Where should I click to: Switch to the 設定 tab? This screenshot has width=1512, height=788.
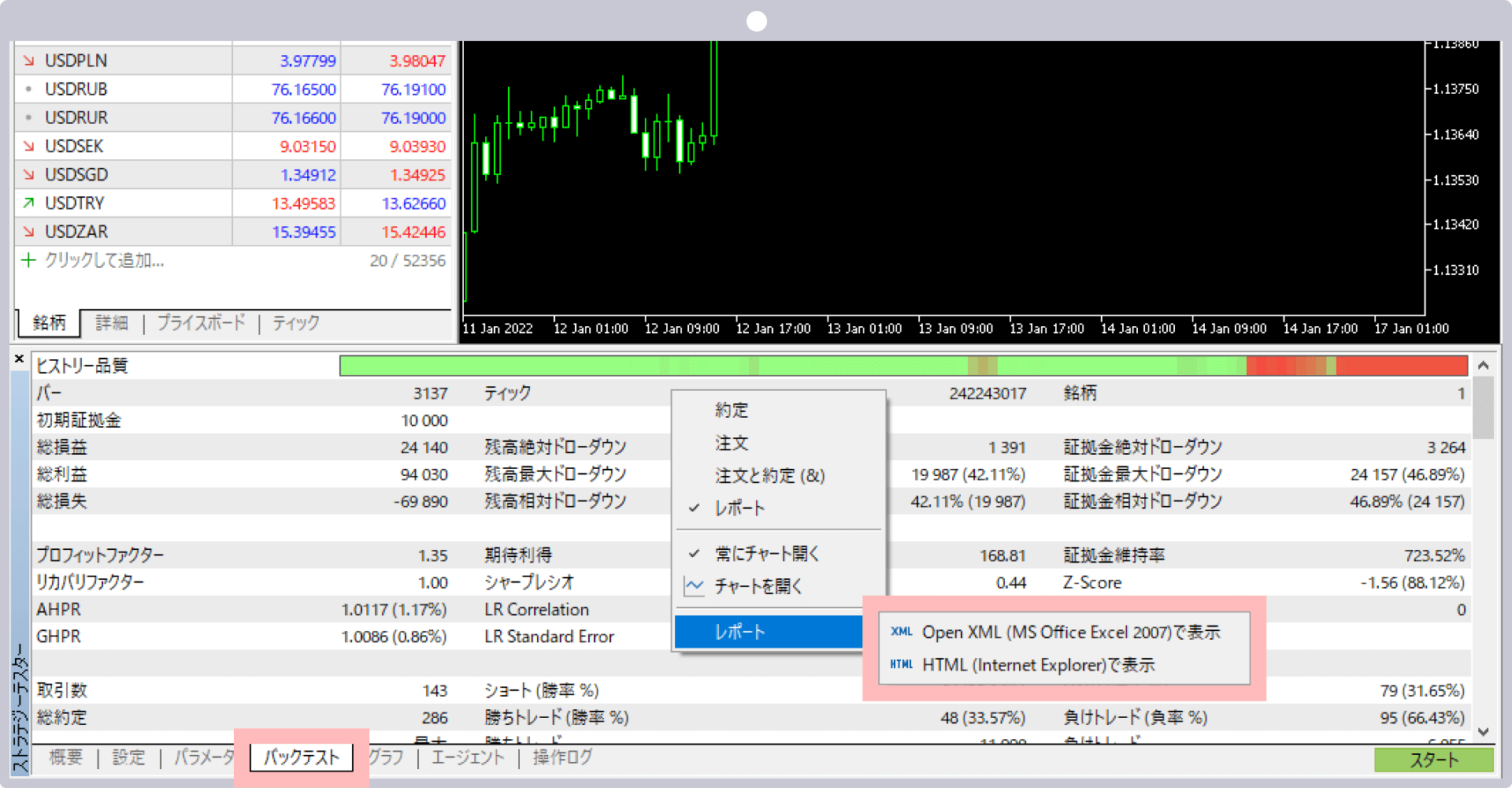pos(129,757)
